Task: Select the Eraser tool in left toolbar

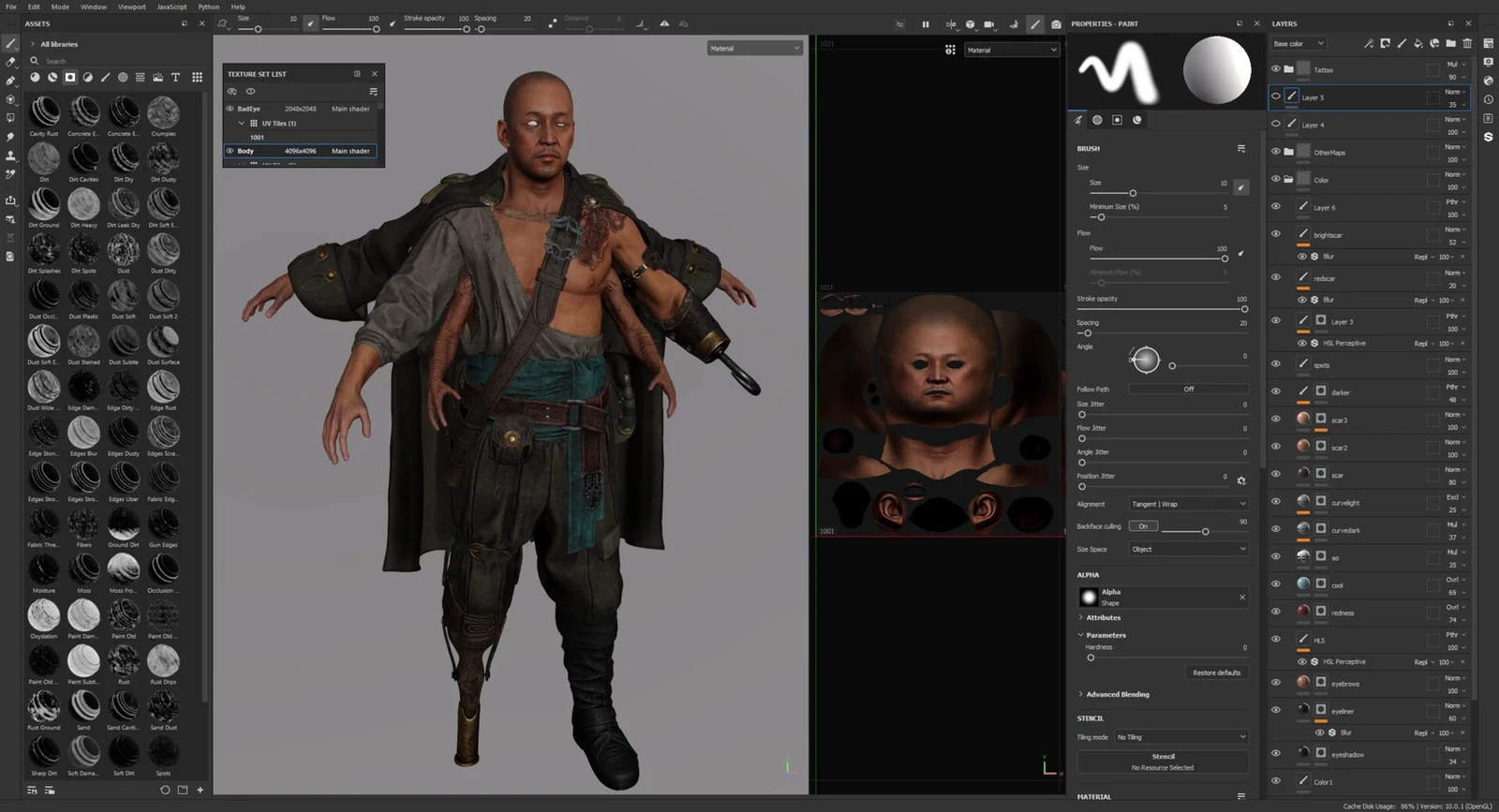Action: click(x=10, y=62)
